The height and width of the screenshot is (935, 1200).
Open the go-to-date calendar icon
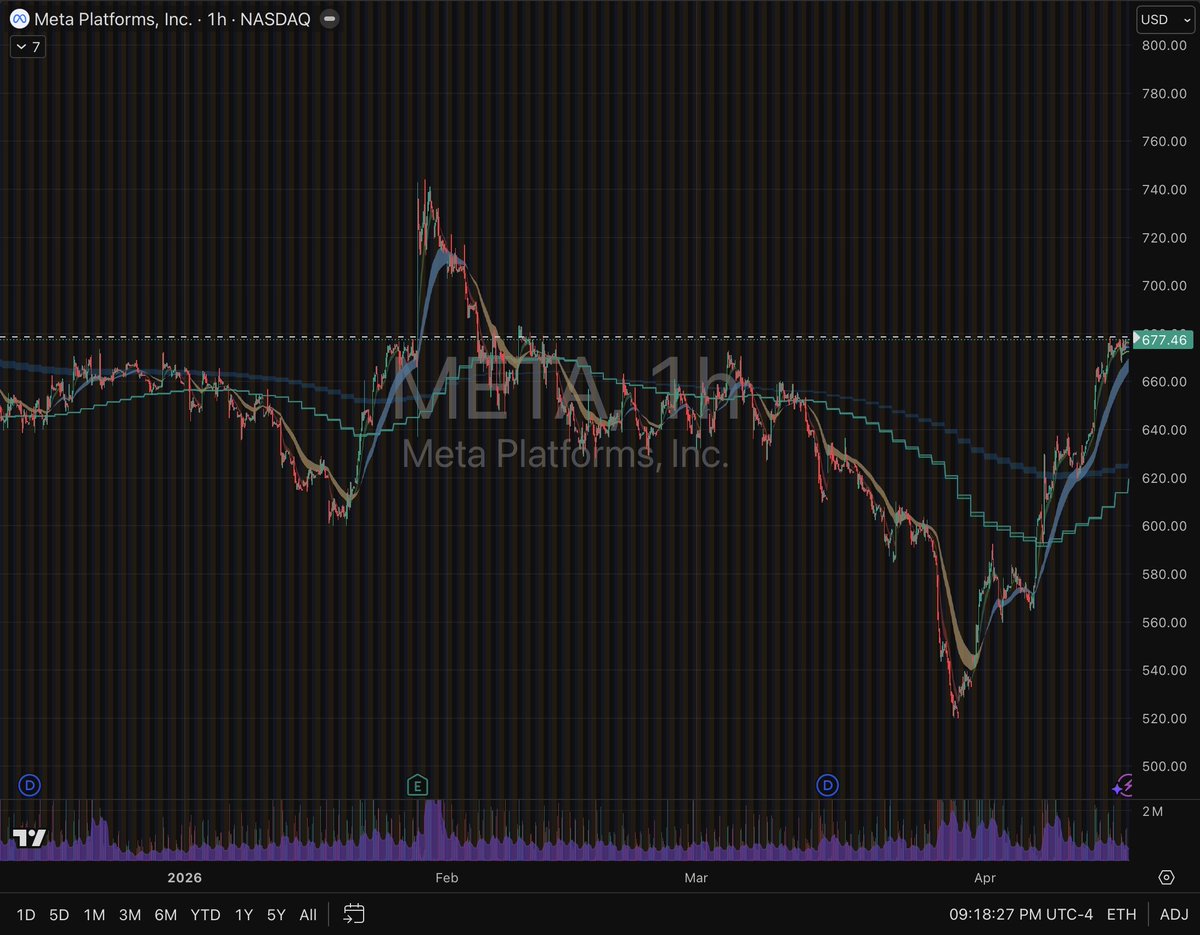353,914
